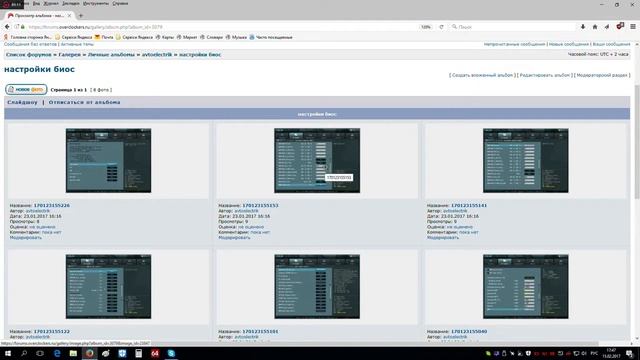
Task: Open the 'Маркет' bookmark
Action: pos(187,37)
